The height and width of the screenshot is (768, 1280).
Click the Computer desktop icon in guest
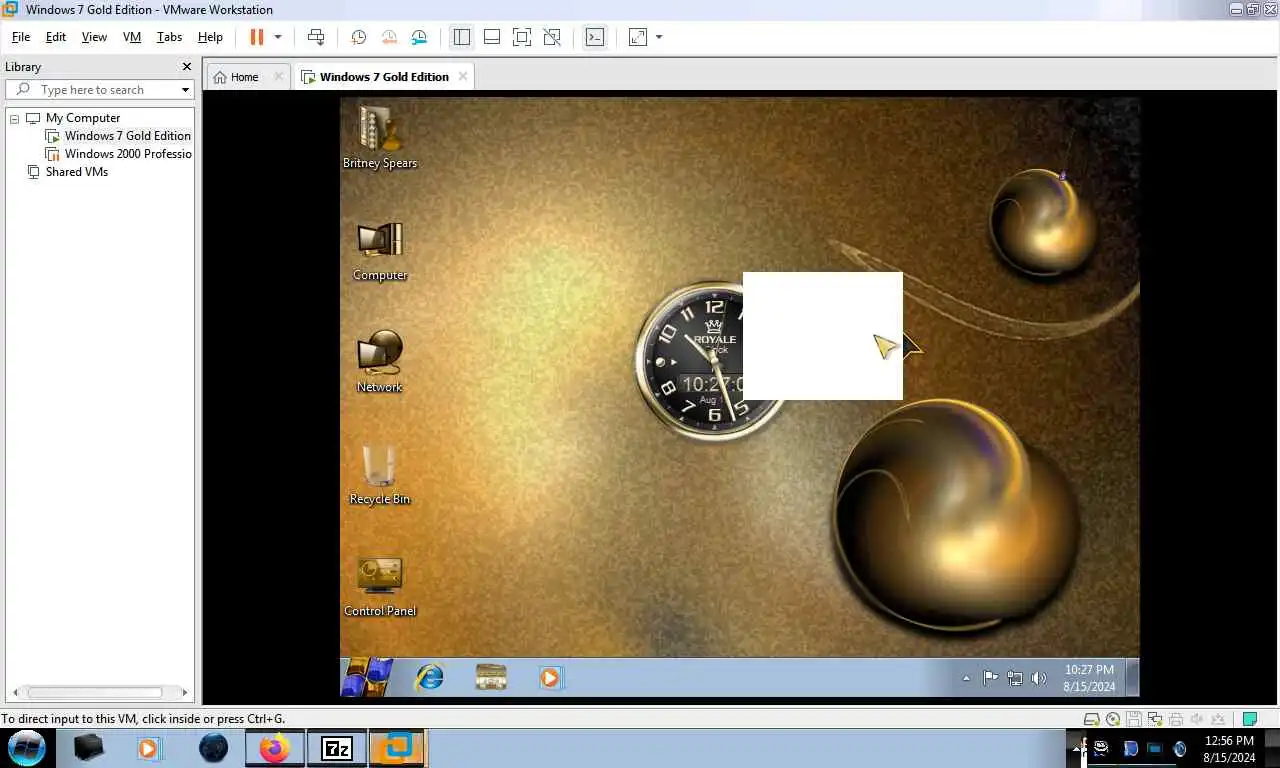380,250
